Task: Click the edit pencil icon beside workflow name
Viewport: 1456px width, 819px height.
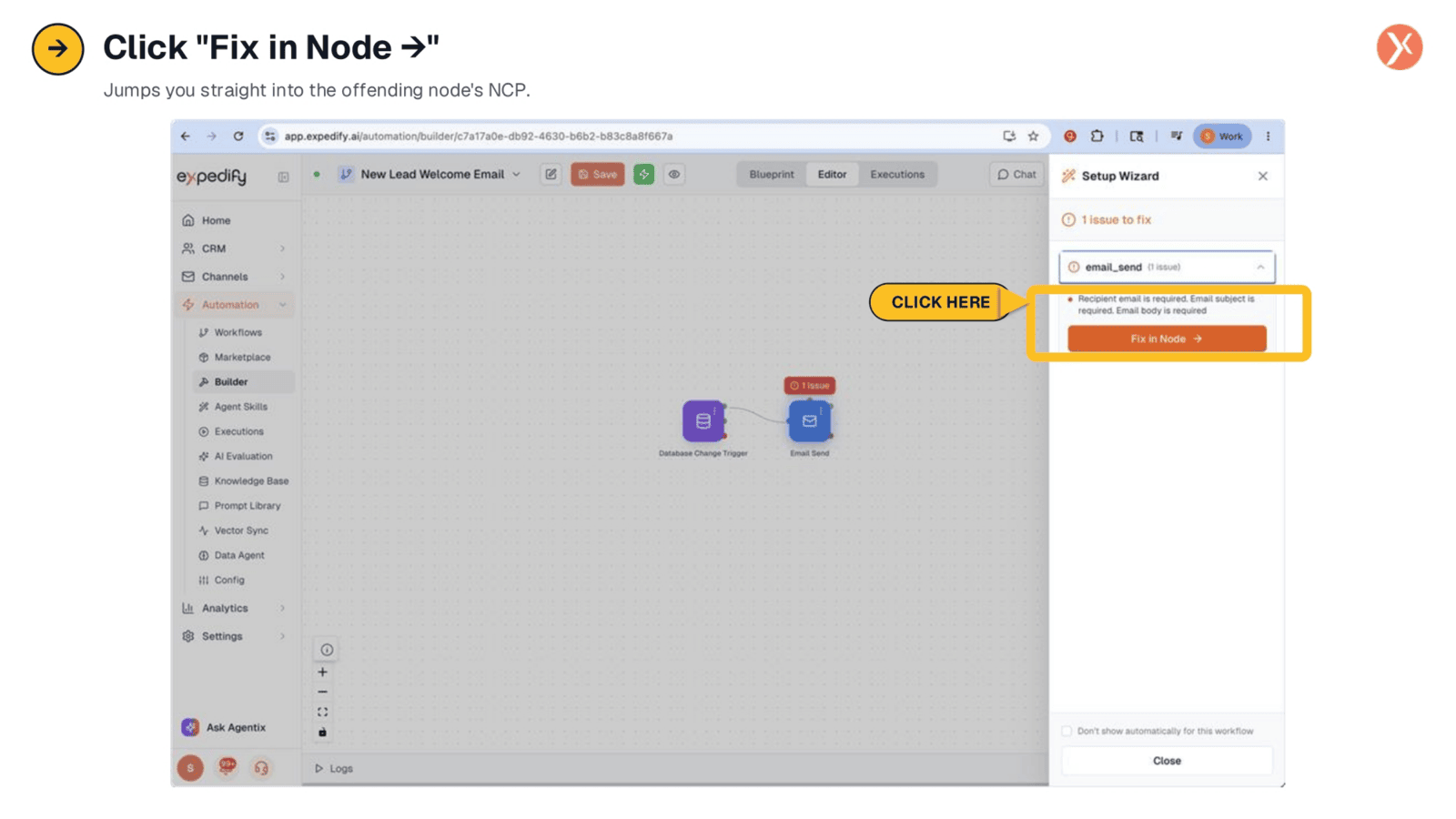Action: coord(551,174)
